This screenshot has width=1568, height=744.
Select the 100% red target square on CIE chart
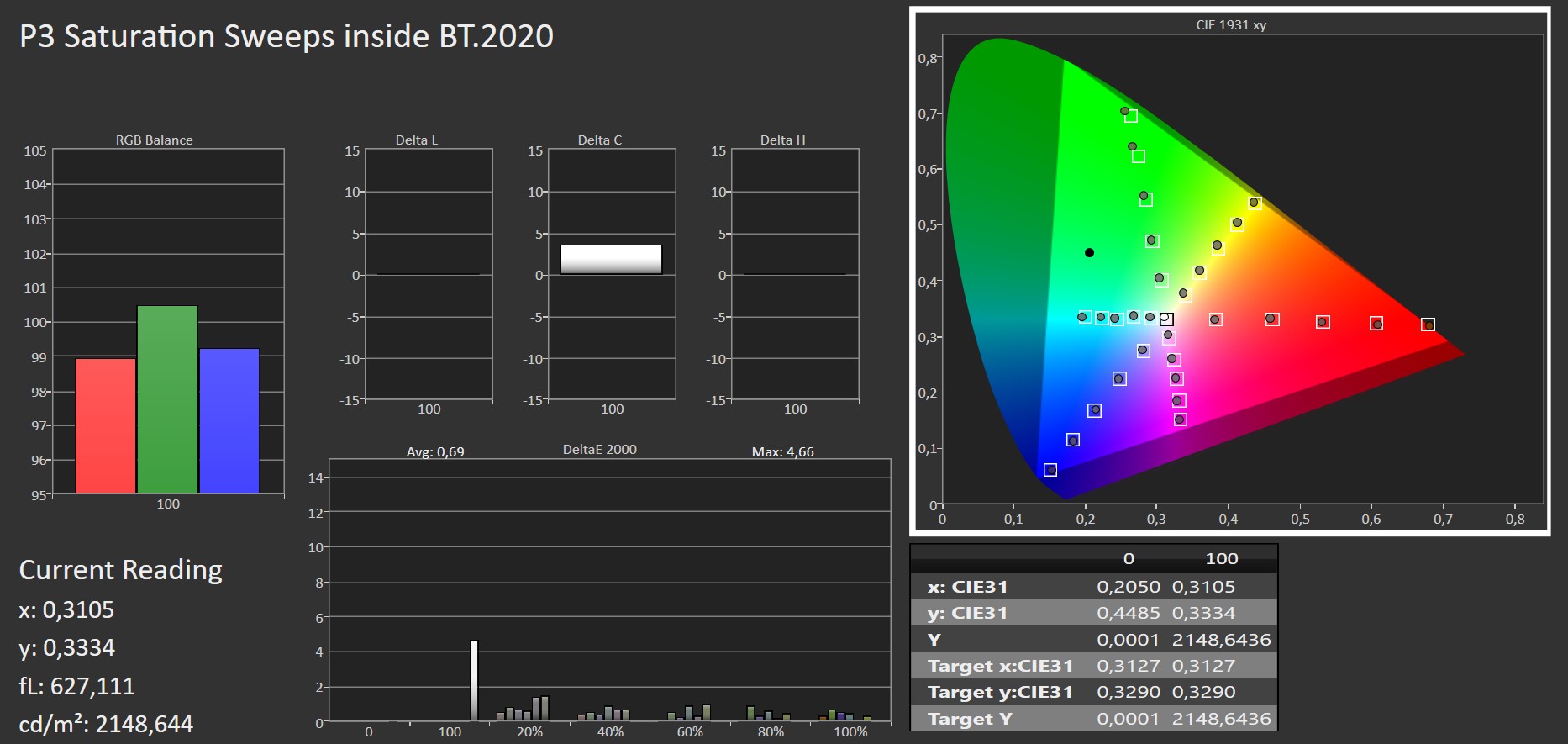click(x=1428, y=325)
